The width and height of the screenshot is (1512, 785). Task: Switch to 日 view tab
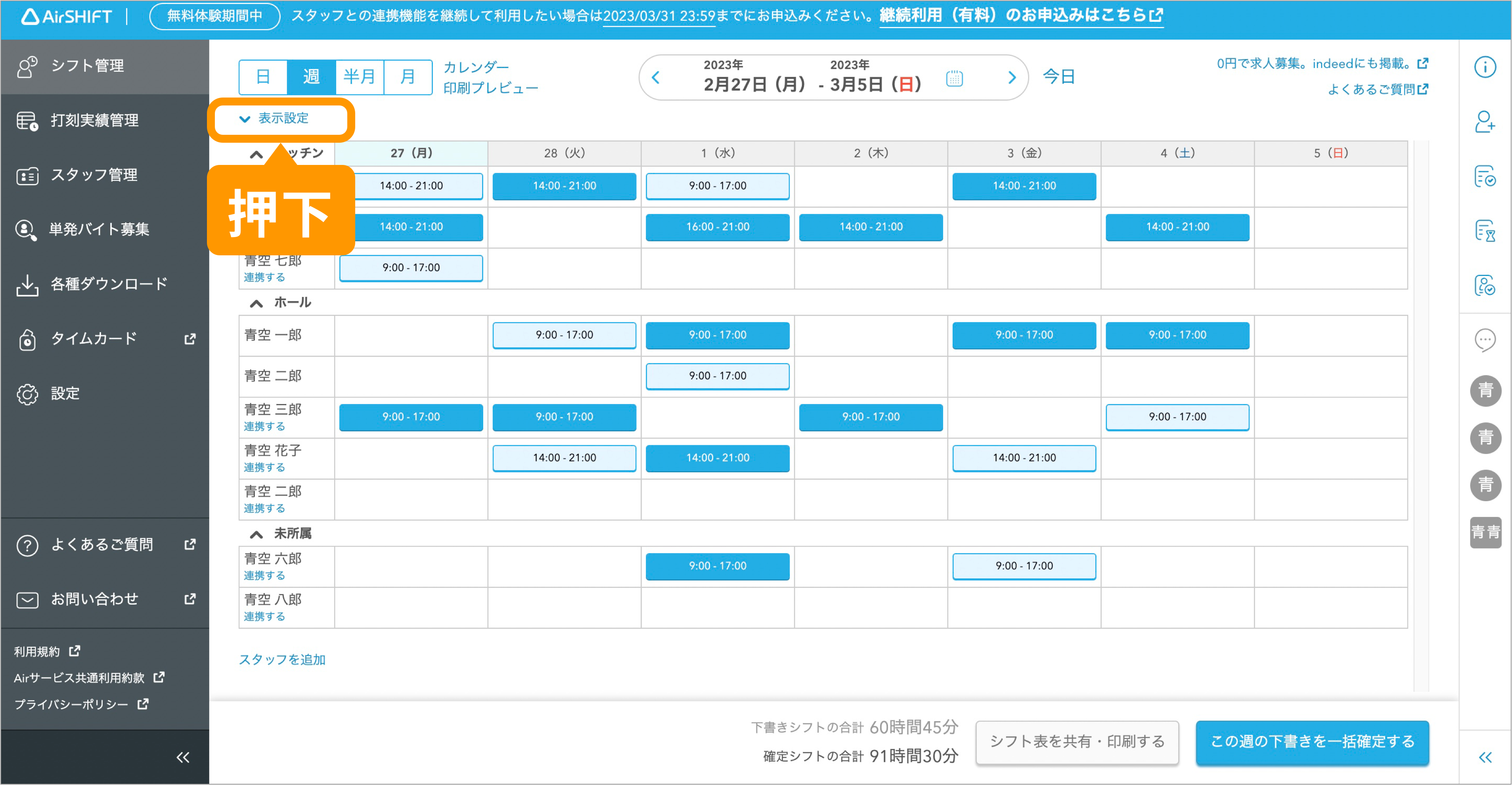coord(263,77)
